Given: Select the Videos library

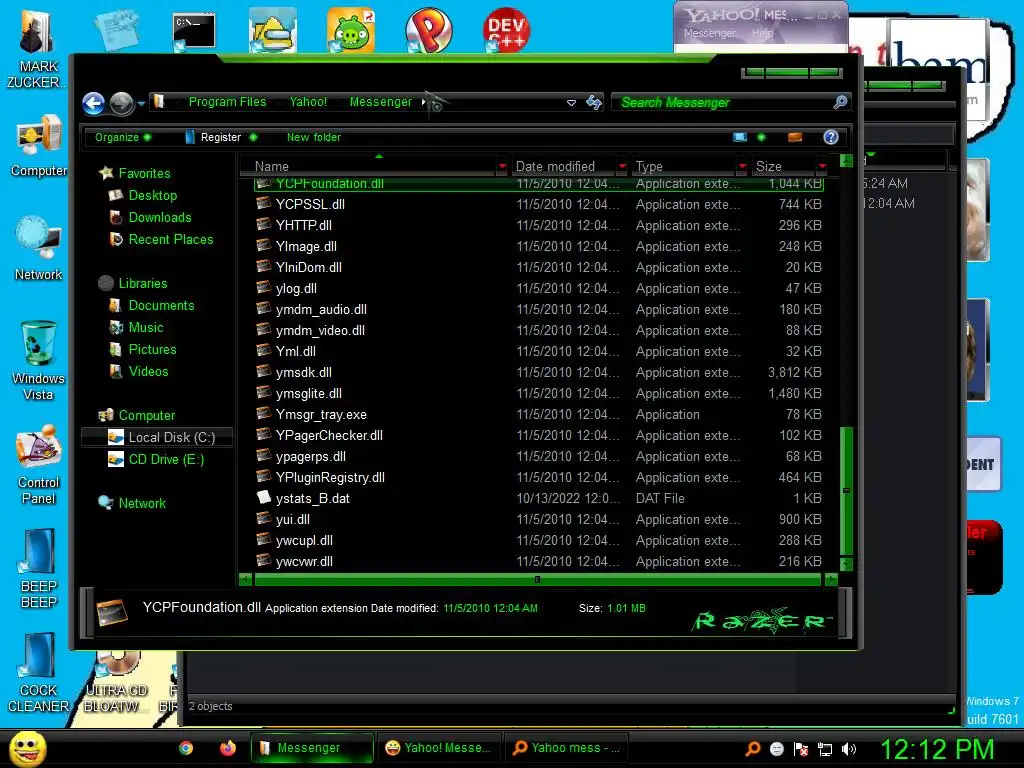Looking at the screenshot, I should click(x=148, y=372).
